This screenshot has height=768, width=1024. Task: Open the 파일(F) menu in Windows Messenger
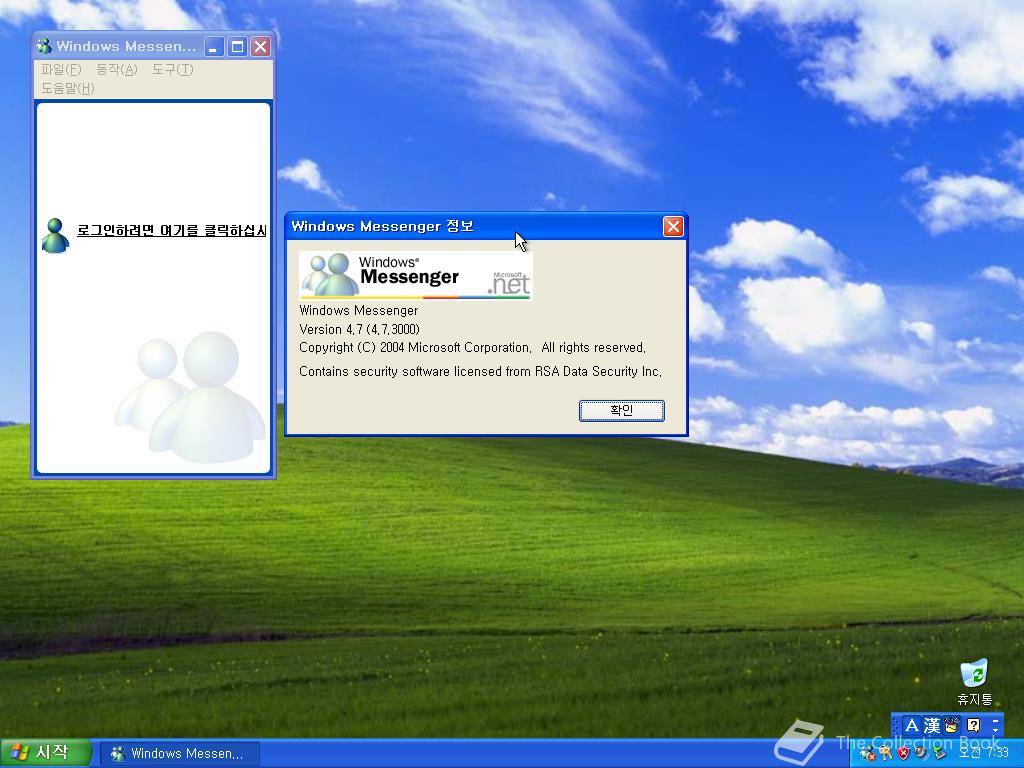tap(61, 69)
